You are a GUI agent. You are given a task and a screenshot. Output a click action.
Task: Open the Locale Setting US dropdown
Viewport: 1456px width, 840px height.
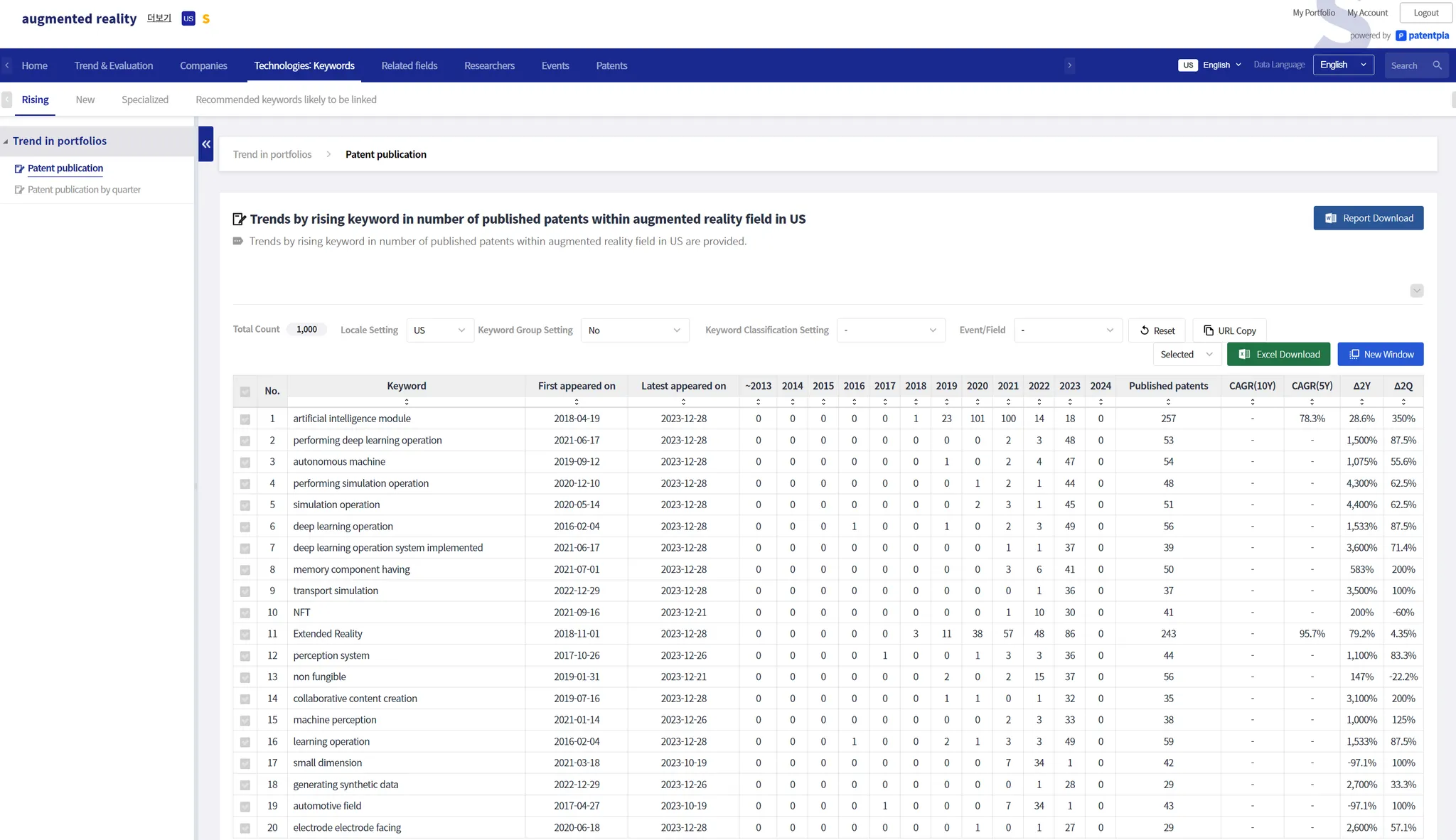[439, 330]
